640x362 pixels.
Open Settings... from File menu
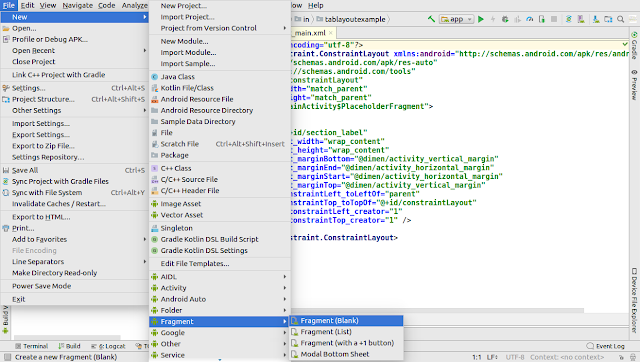75,88
